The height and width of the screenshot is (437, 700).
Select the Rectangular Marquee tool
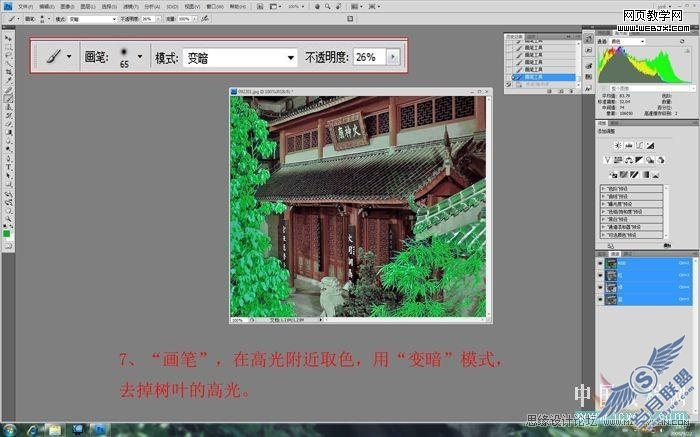[x=8, y=47]
